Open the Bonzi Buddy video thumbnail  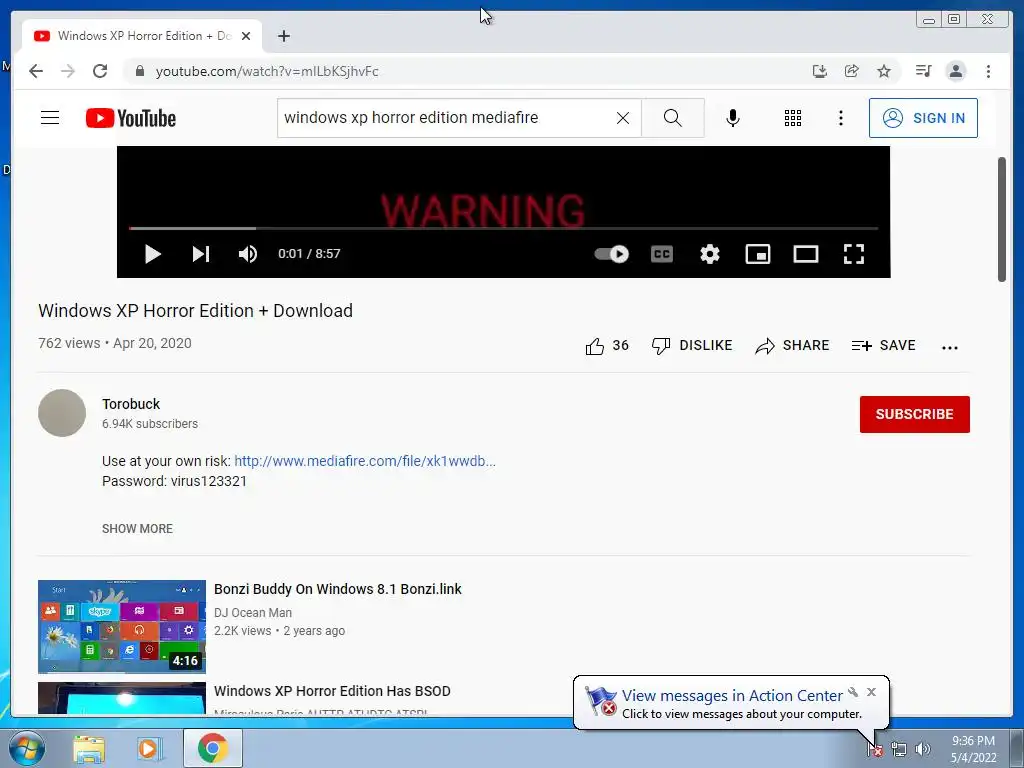pos(121,626)
